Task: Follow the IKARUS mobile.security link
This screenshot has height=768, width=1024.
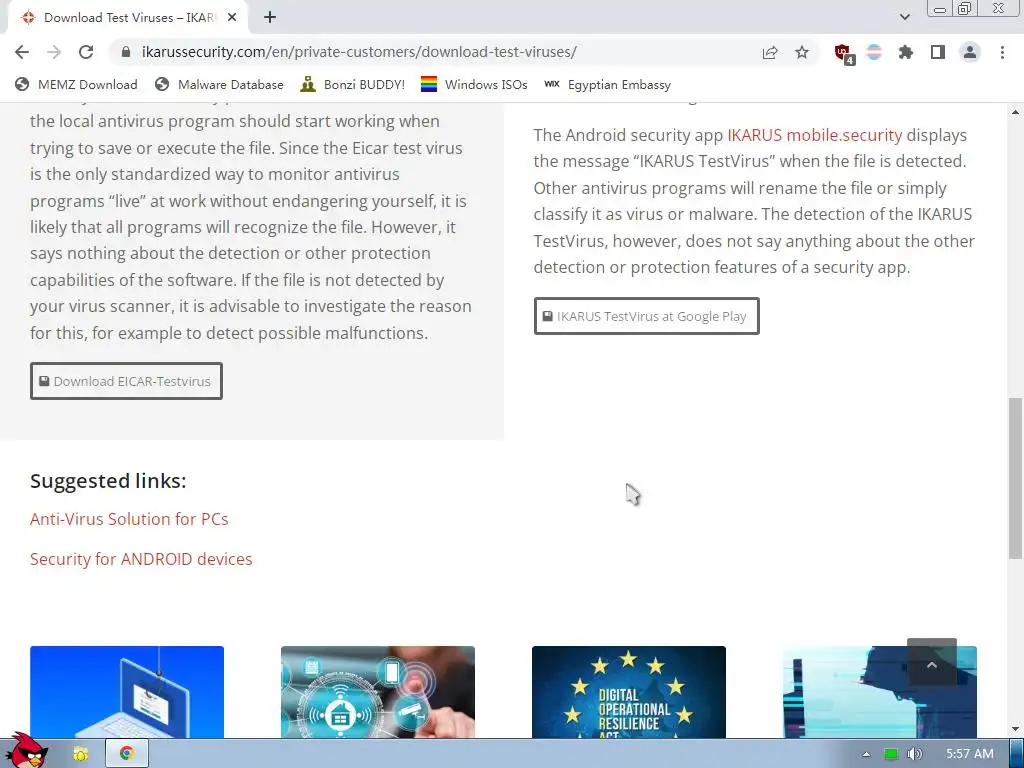Action: pyautogui.click(x=814, y=135)
